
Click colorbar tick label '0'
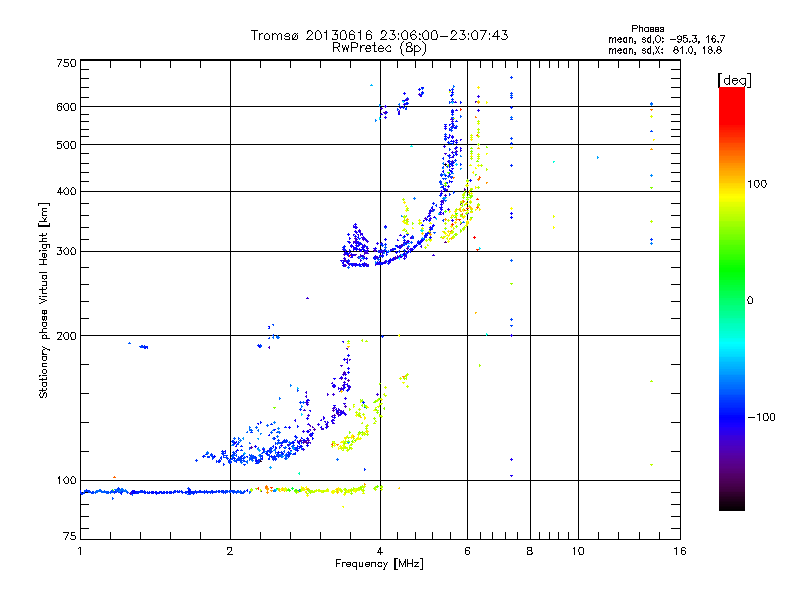(x=750, y=300)
